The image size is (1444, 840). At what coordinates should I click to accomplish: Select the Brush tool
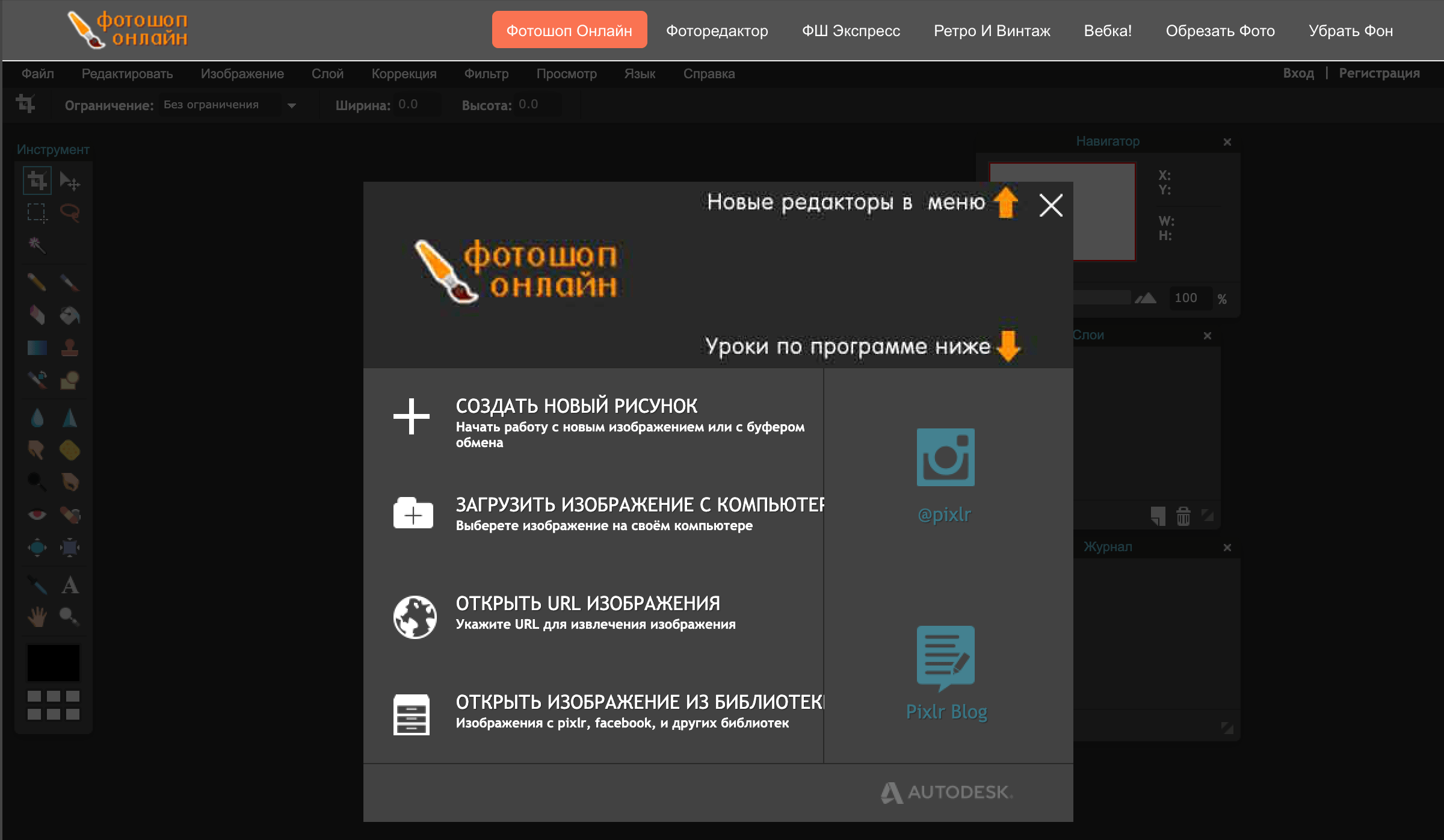tap(70, 282)
